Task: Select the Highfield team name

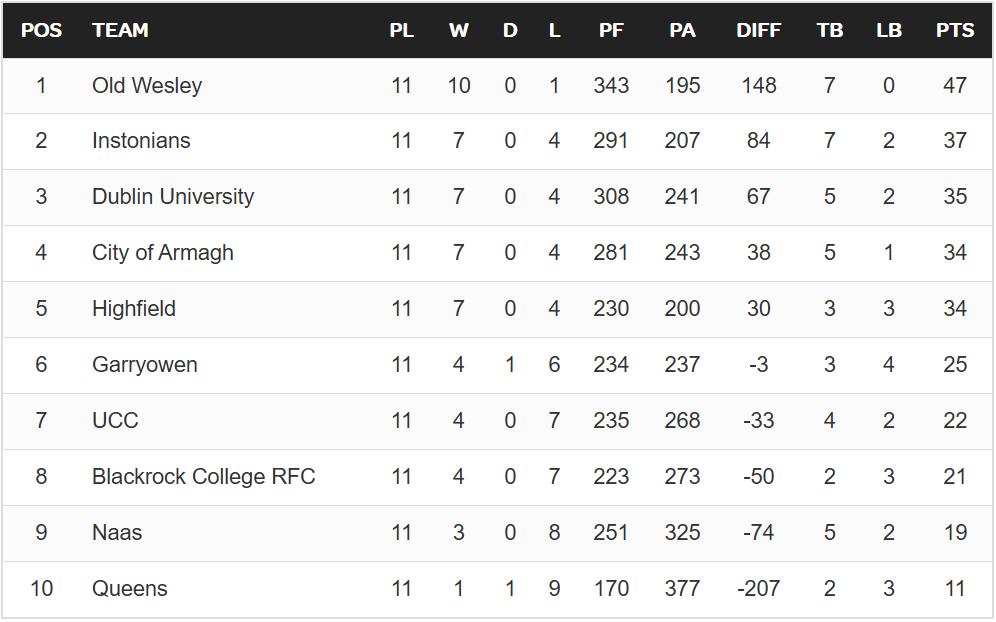Action: [134, 309]
